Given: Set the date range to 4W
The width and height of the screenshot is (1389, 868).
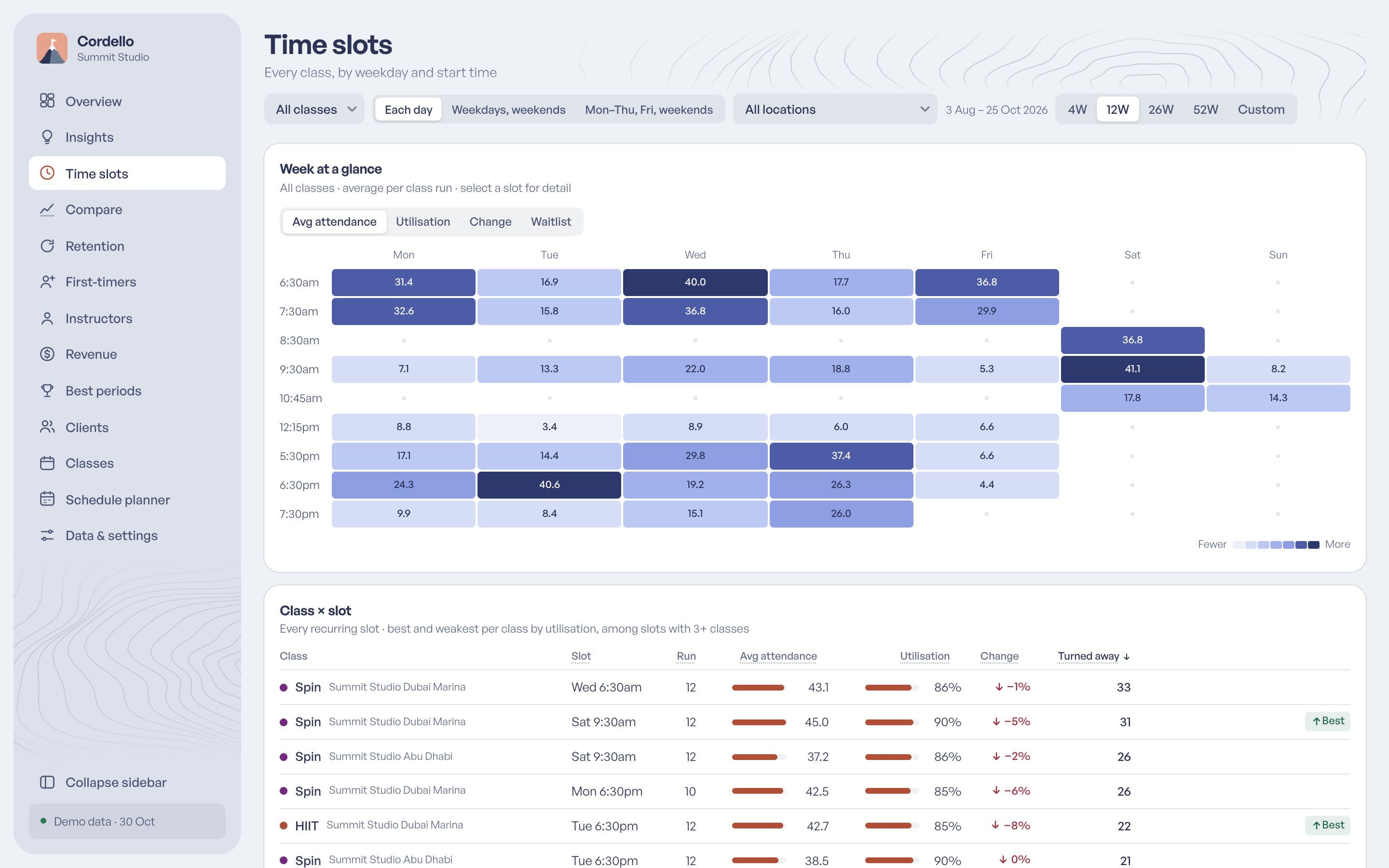Looking at the screenshot, I should 1077,109.
